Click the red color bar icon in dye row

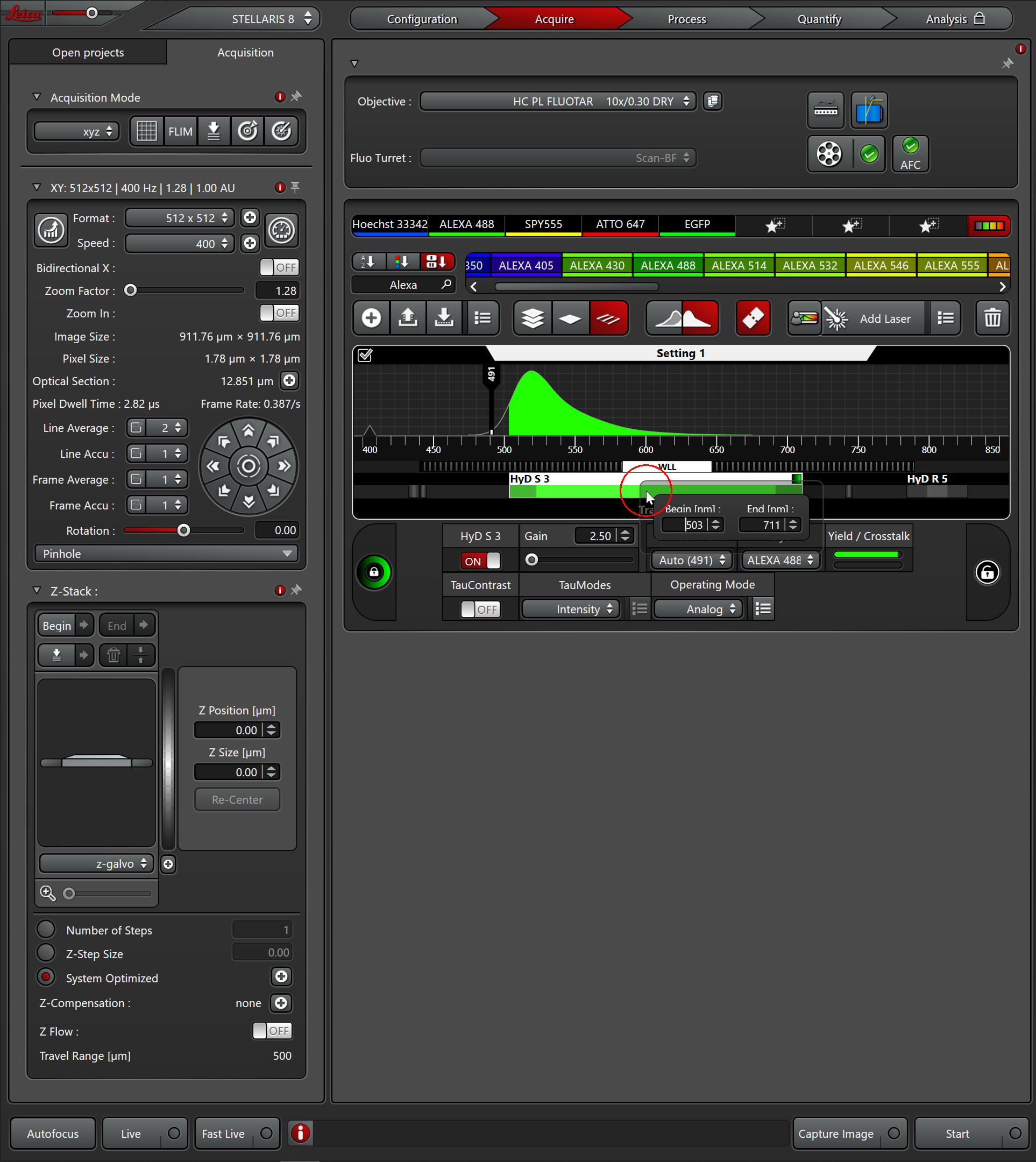[989, 225]
